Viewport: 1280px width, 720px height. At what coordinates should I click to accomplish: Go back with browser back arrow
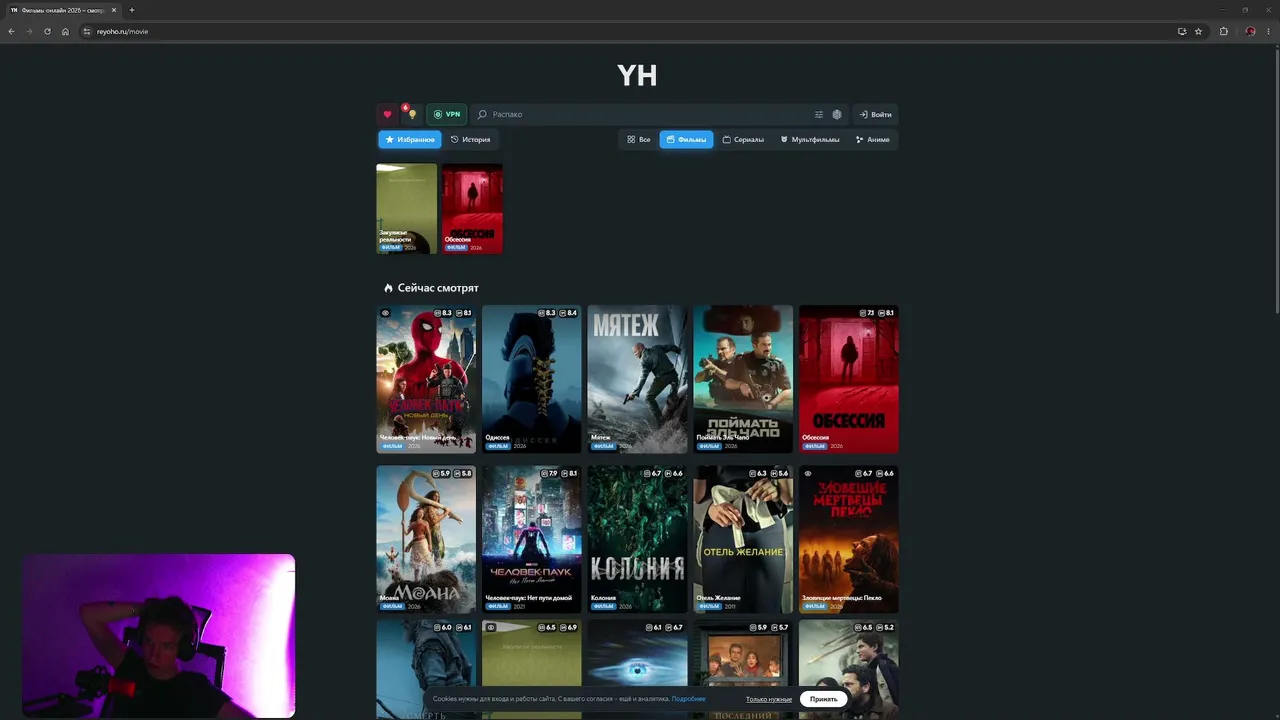point(11,31)
